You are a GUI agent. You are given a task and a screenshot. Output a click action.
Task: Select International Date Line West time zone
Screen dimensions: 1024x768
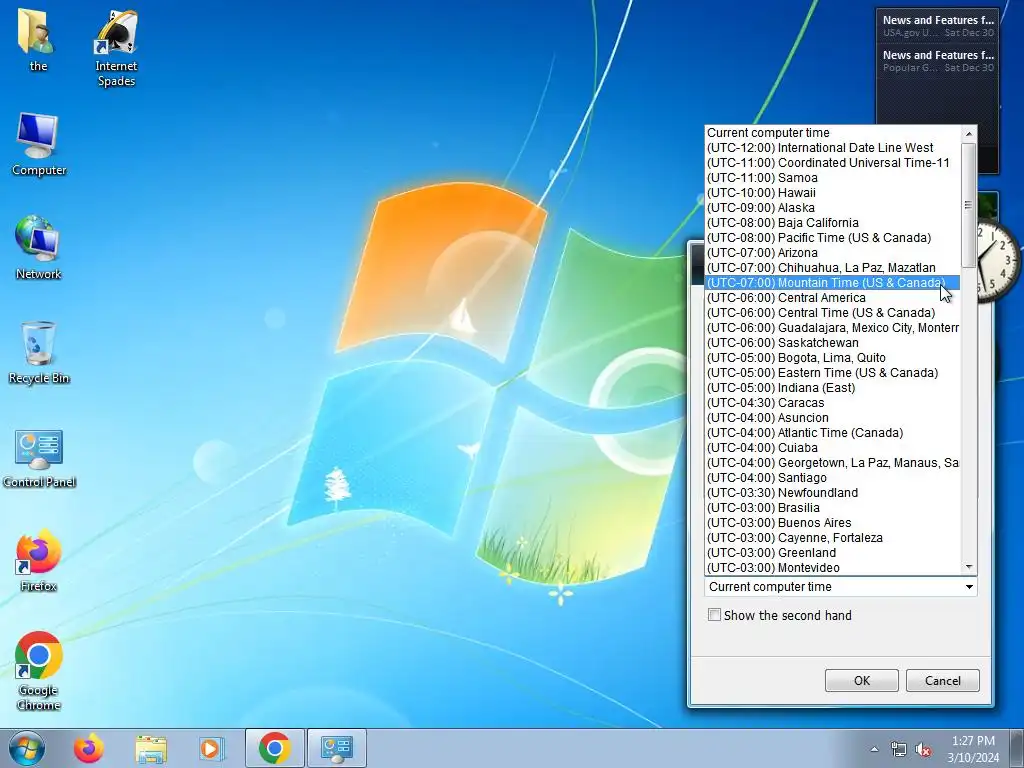(833, 148)
